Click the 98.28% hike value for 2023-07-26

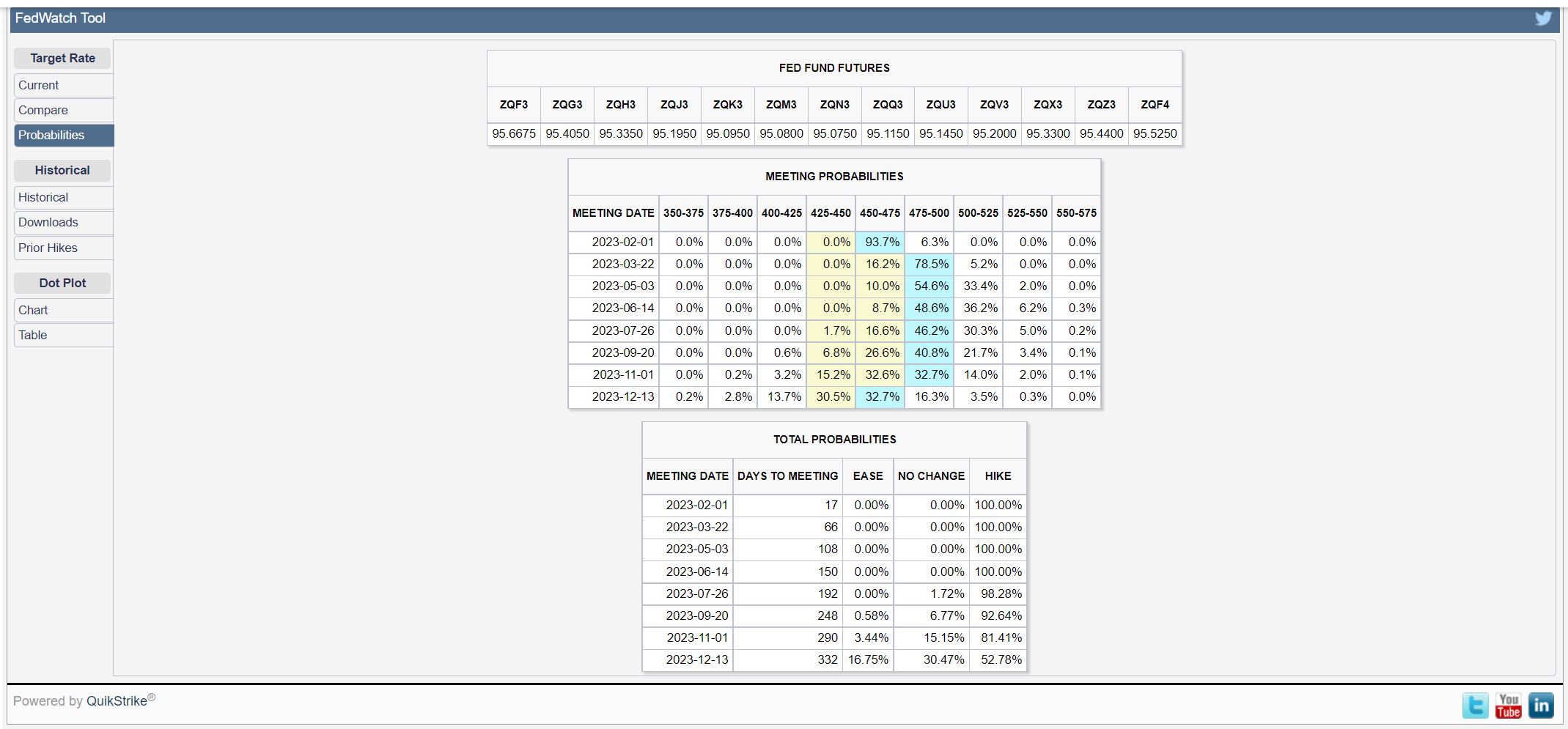tap(998, 593)
